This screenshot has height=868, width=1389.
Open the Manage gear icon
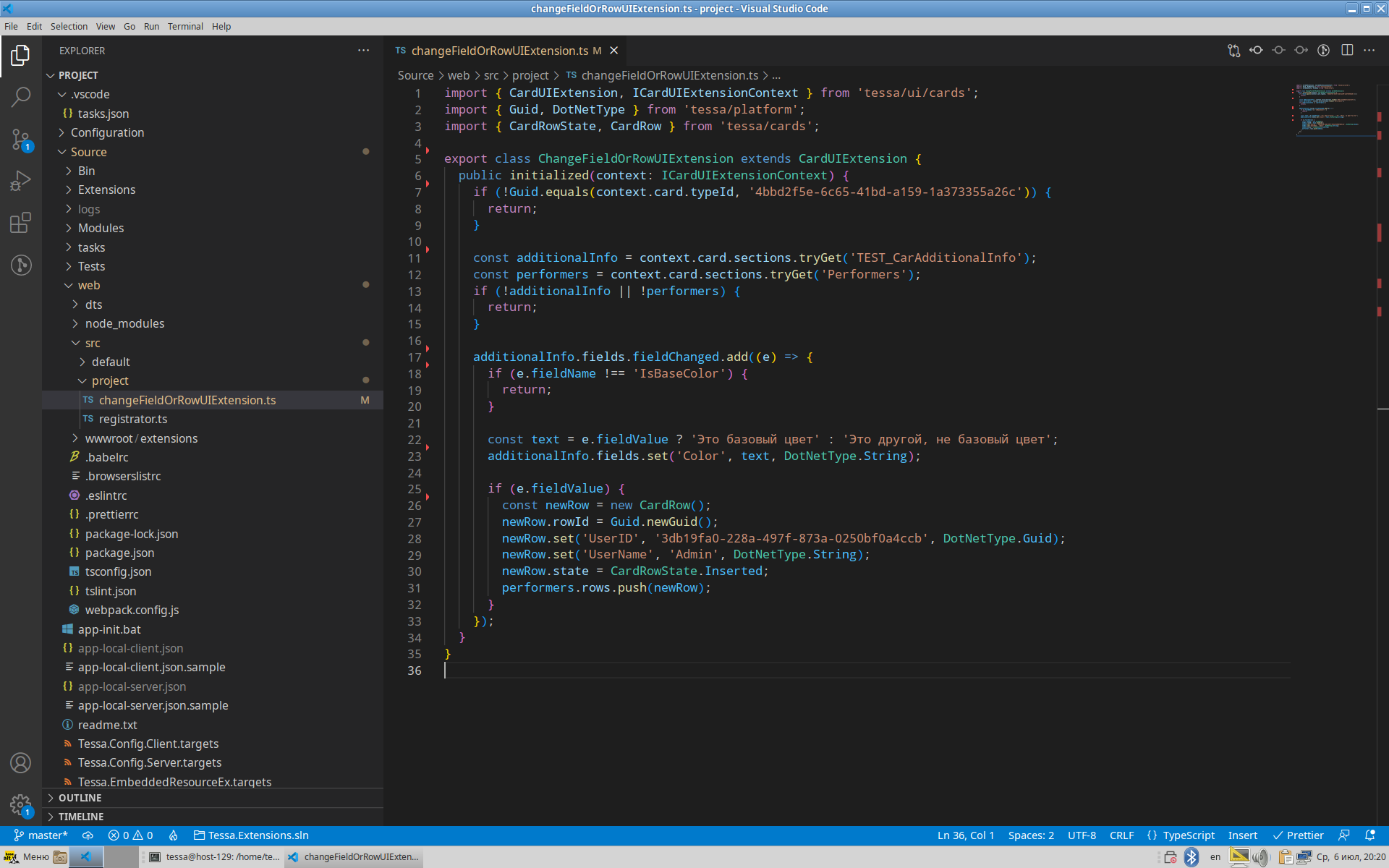coord(21,804)
